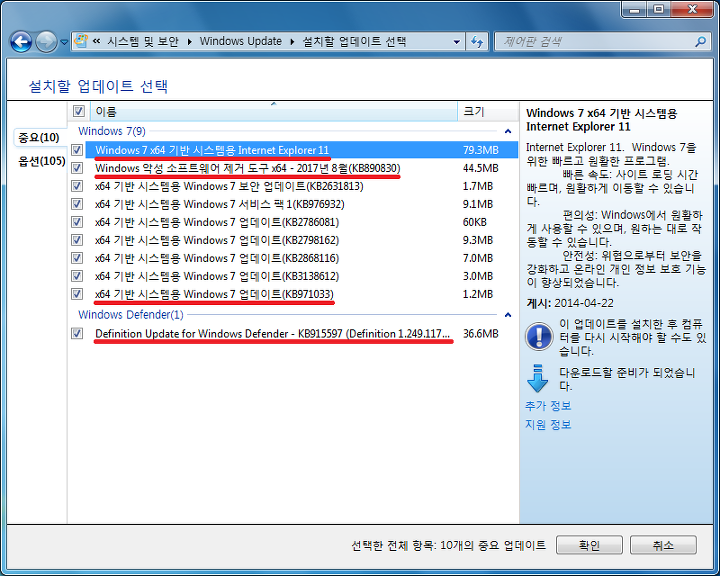Image resolution: width=720 pixels, height=576 pixels.
Task: Open recent pages dropdown beside navigation arrows
Action: 64,42
